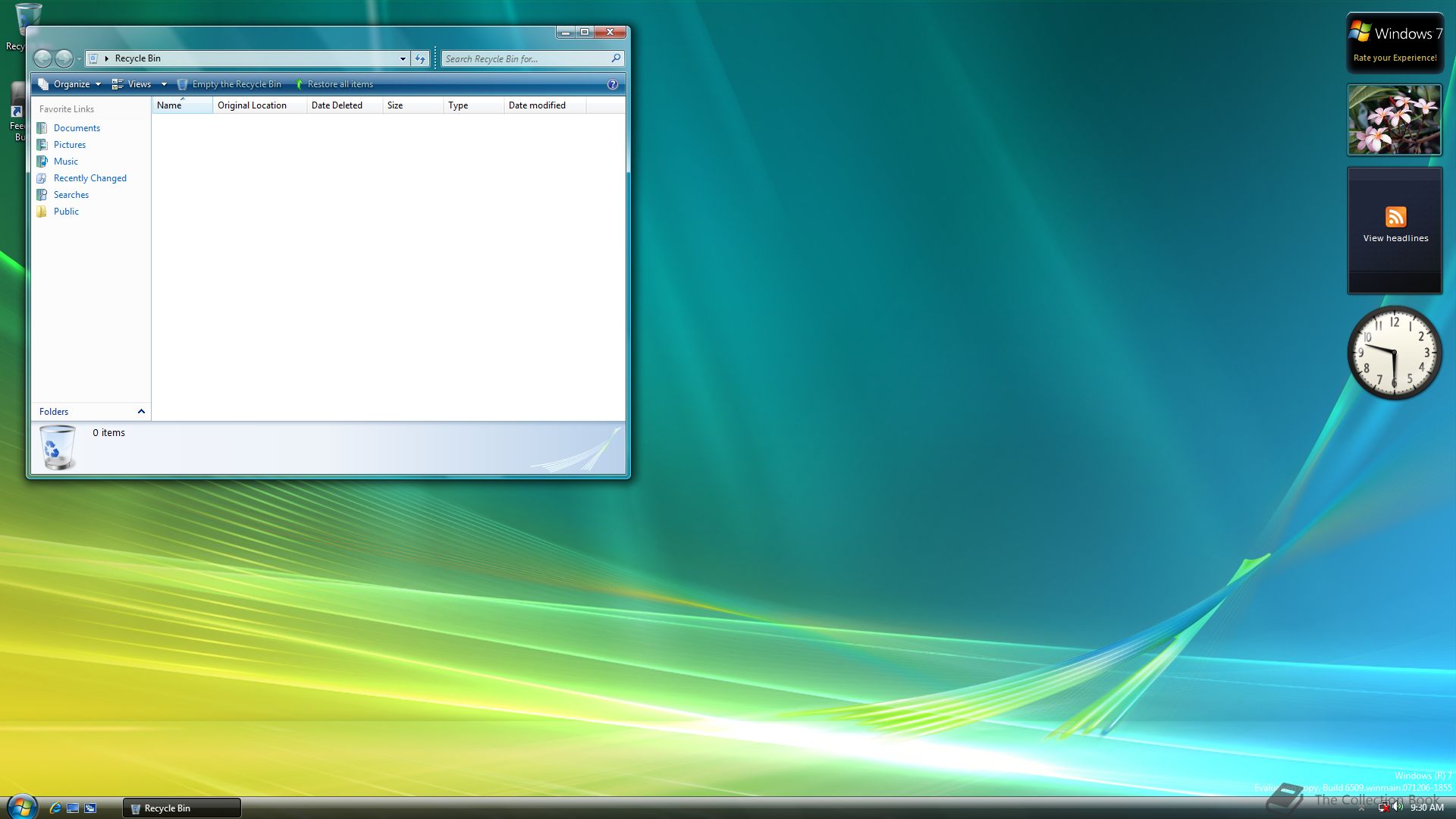
Task: Click the Searches folder icon
Action: click(x=42, y=195)
